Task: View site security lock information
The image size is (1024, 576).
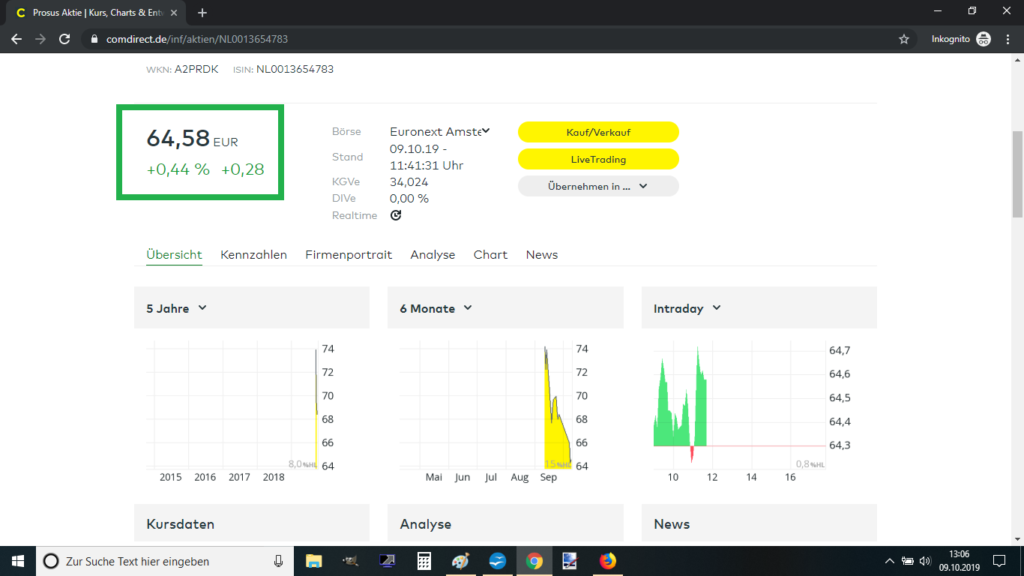Action: (94, 39)
